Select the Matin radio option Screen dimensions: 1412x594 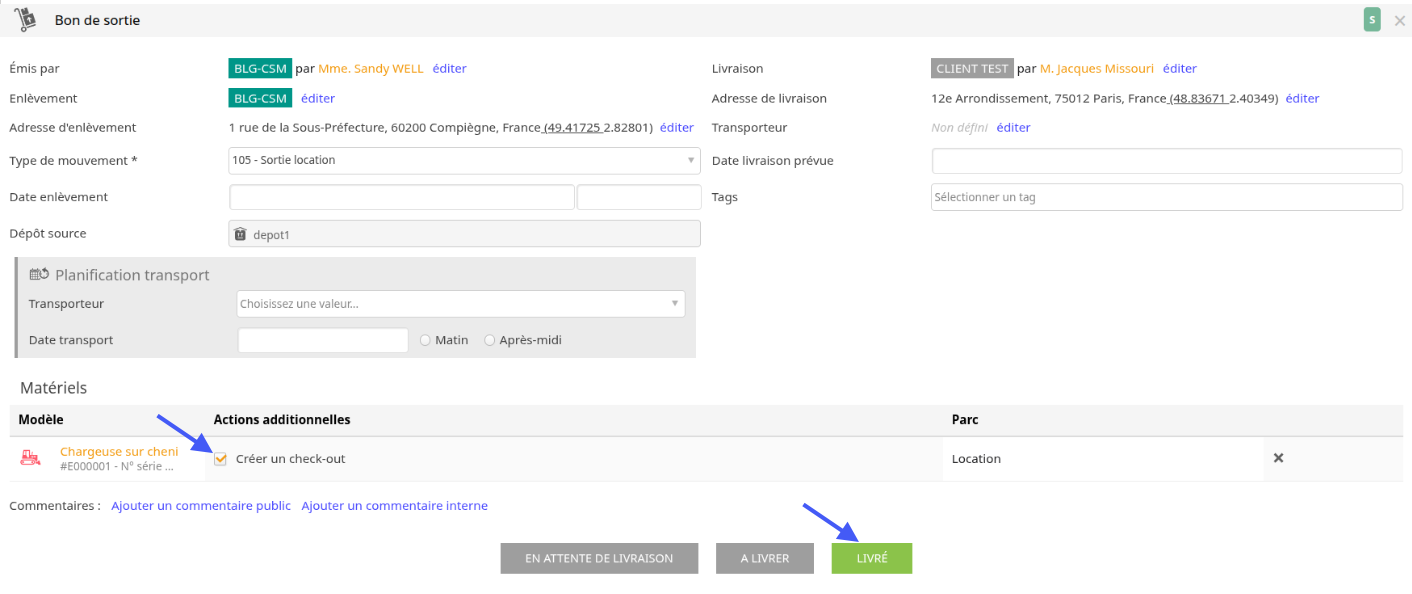tap(426, 340)
